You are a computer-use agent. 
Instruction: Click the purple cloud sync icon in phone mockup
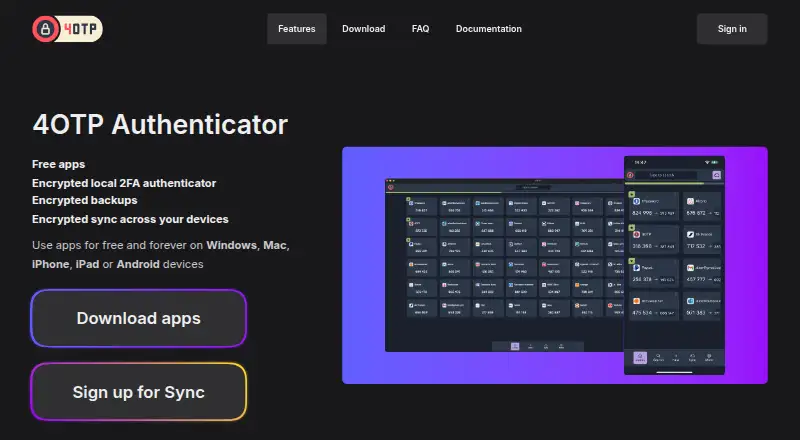(x=716, y=175)
